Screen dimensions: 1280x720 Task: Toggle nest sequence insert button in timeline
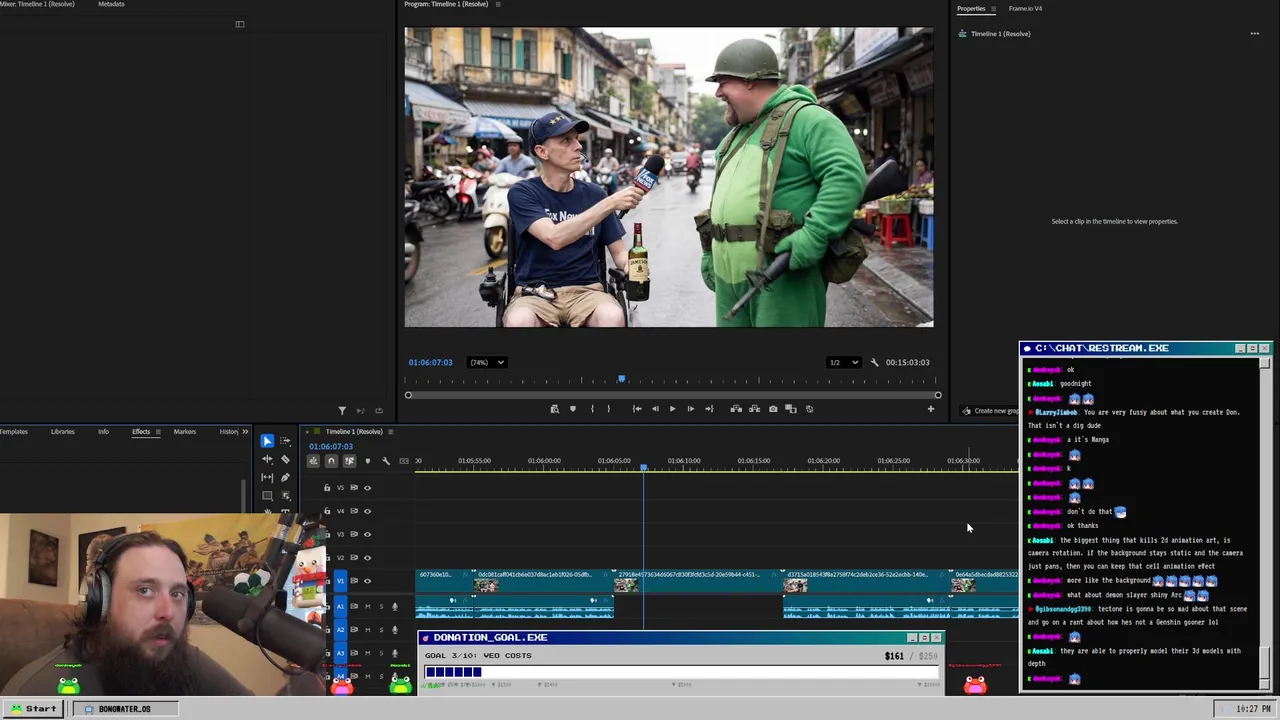click(x=313, y=461)
